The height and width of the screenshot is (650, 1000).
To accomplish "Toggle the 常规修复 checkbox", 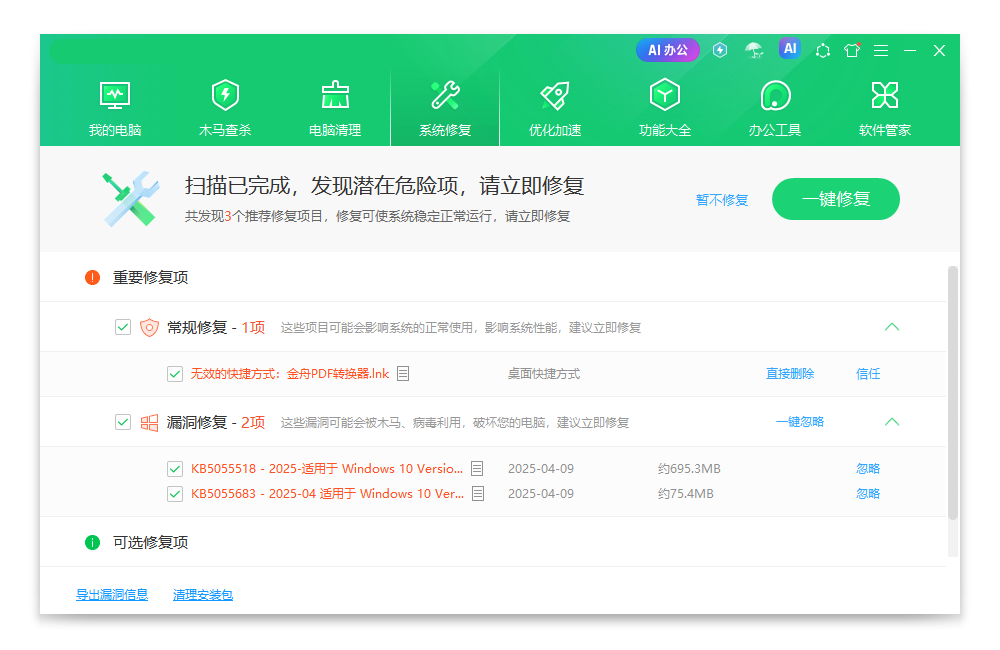I will (123, 327).
